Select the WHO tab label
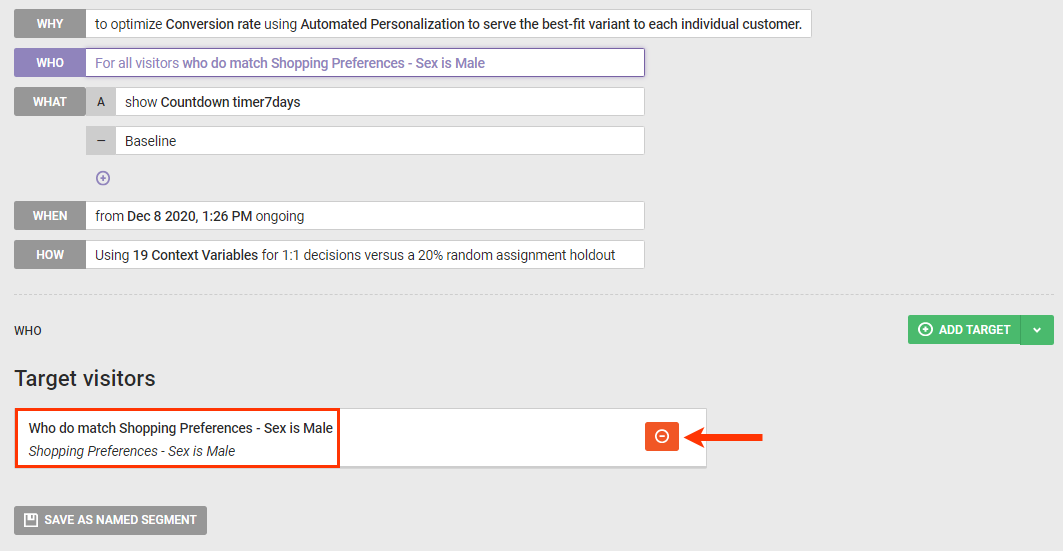1063x551 pixels. tap(50, 63)
